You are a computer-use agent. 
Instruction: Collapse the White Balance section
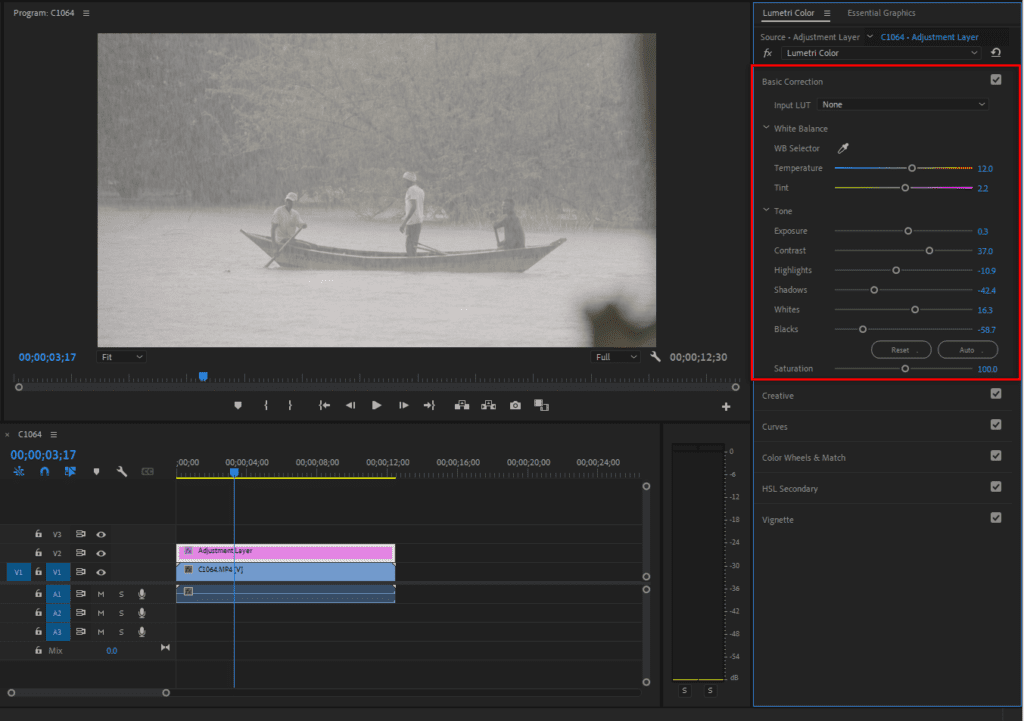tap(765, 128)
